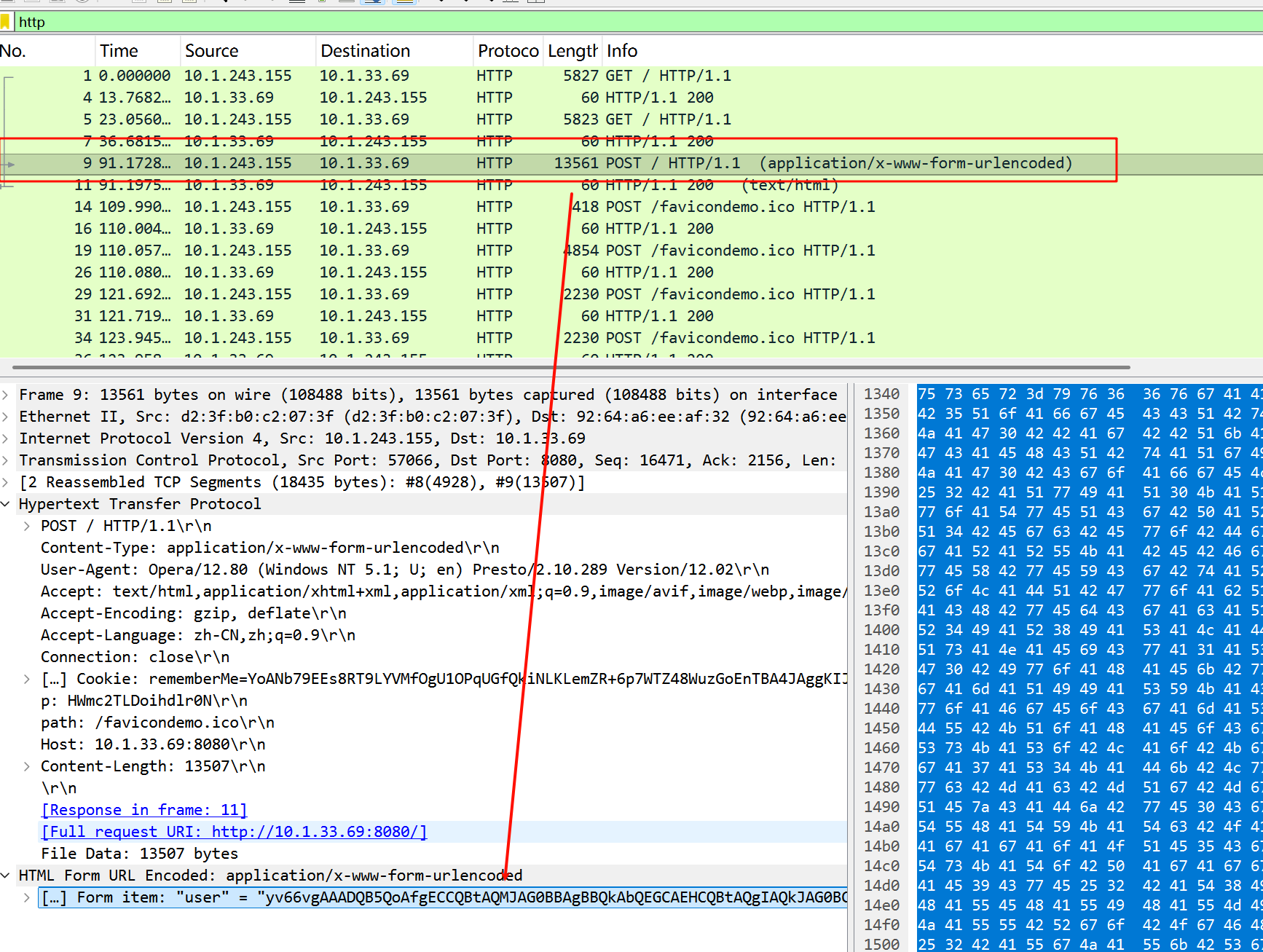Click the Source column header

coord(211,51)
